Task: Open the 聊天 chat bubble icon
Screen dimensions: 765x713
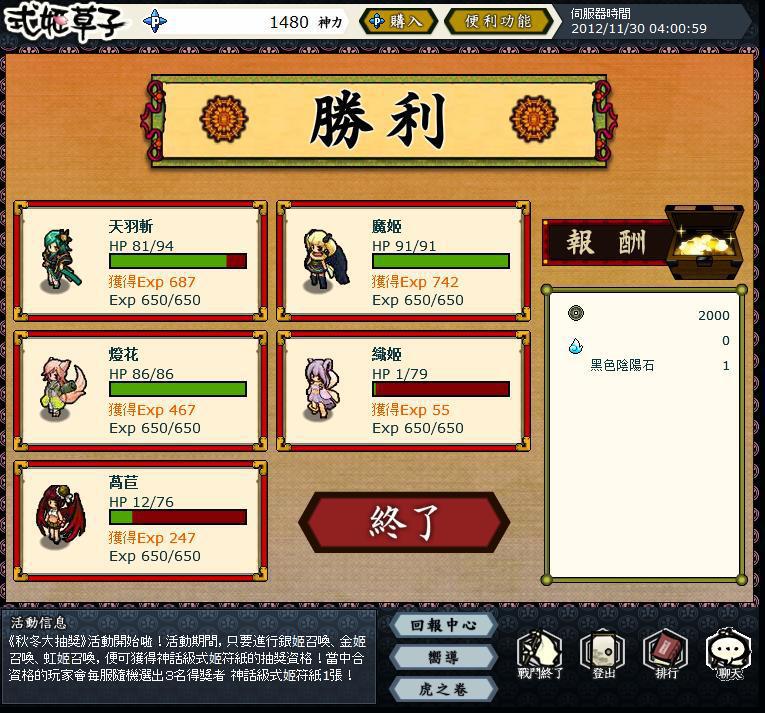Action: pyautogui.click(x=729, y=653)
